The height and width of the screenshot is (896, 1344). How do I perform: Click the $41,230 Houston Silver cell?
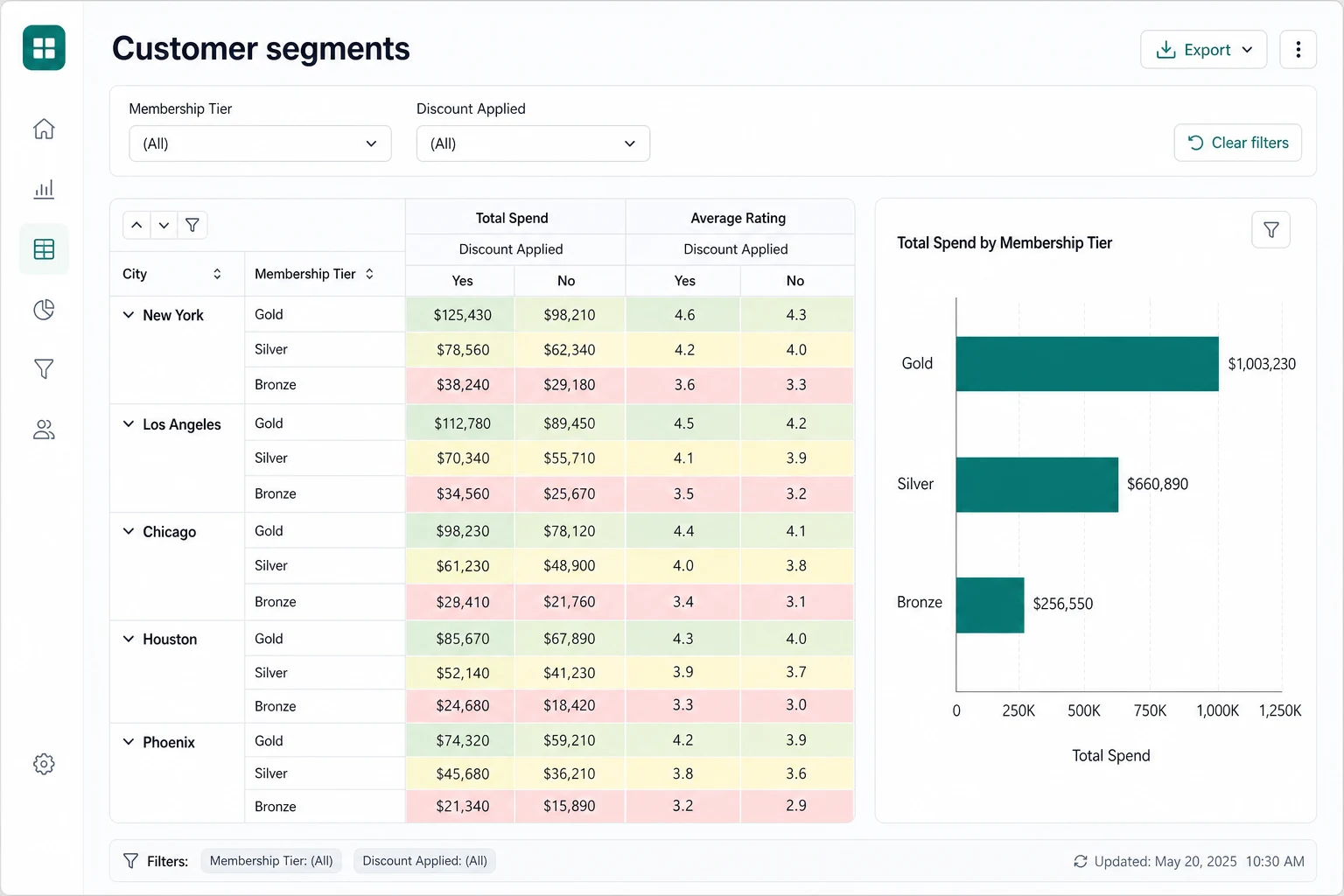pos(570,673)
